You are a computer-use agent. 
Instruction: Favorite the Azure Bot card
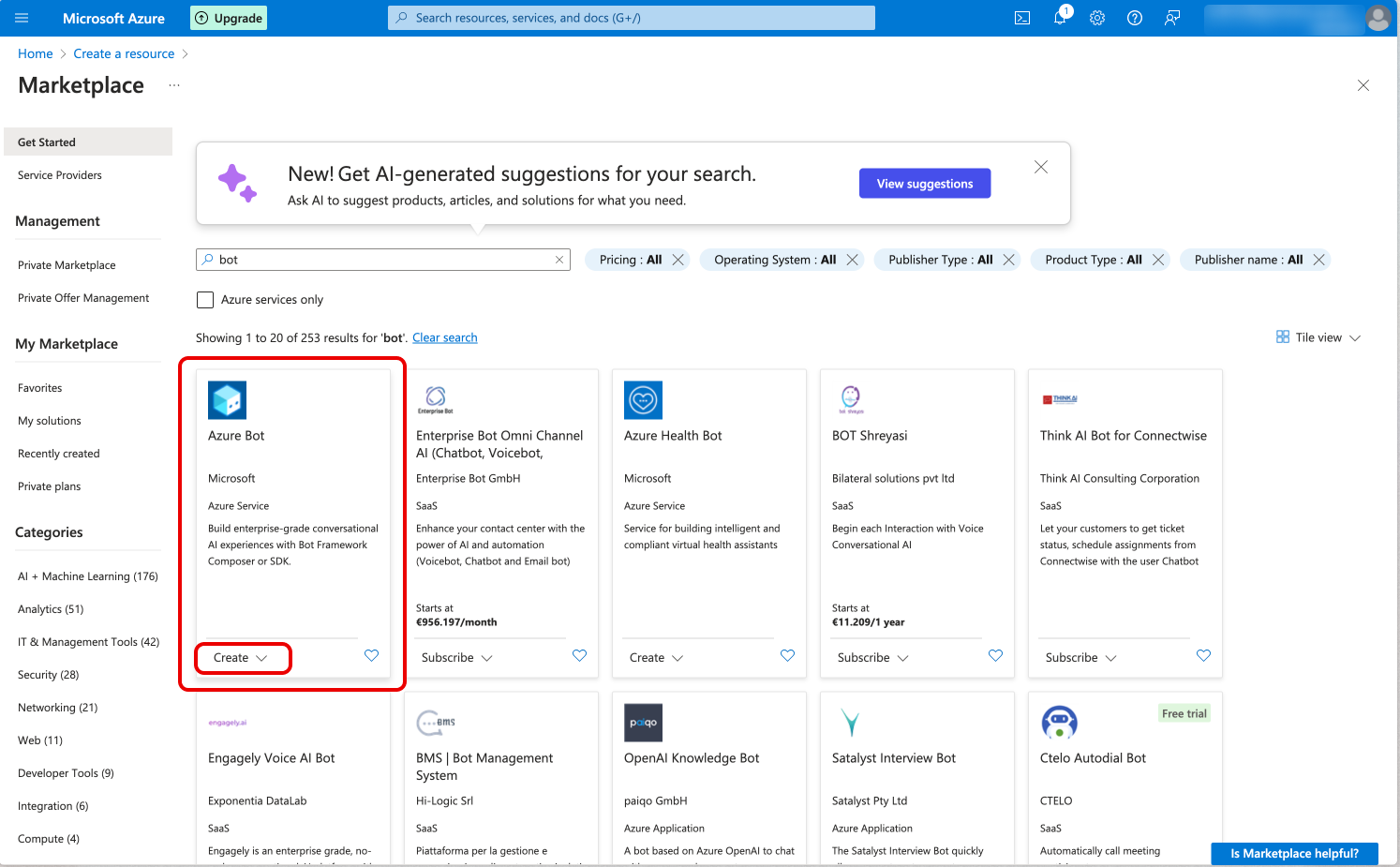[371, 655]
